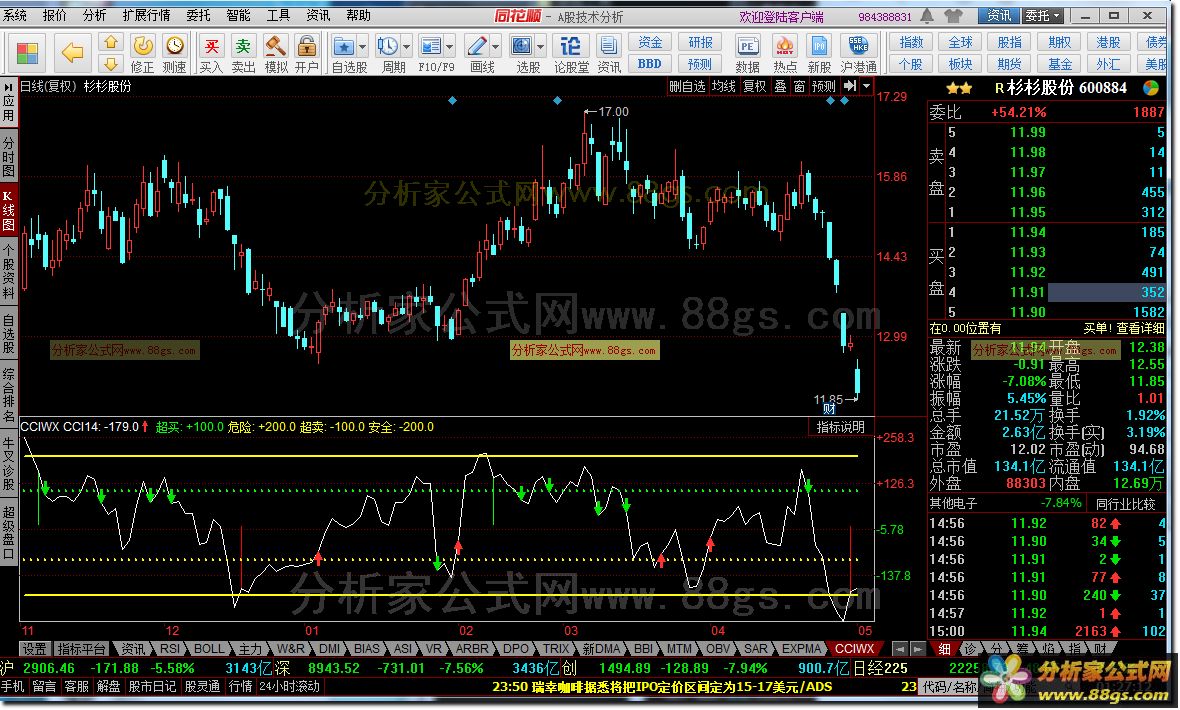Open the 数据 PE icon
The height and width of the screenshot is (710, 1180).
747,46
